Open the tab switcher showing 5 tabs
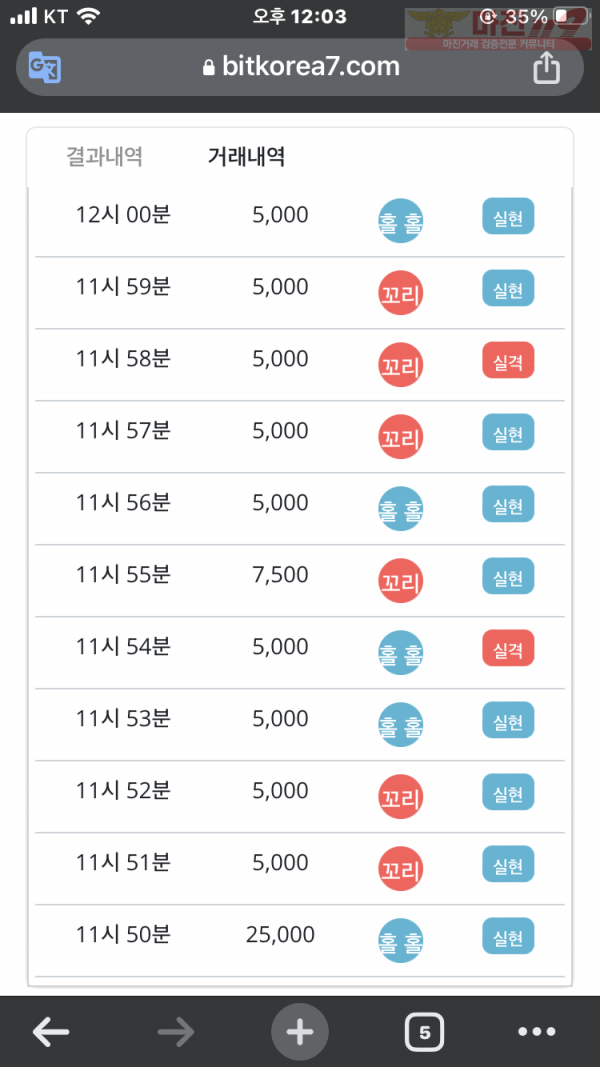600x1067 pixels. (x=424, y=1032)
